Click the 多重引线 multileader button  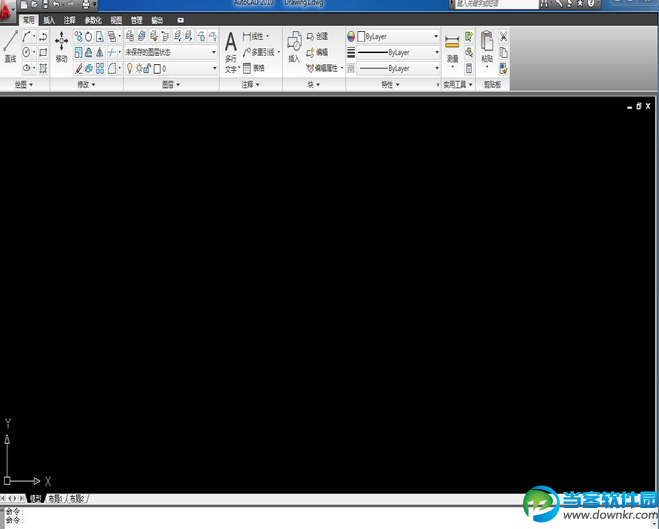(x=261, y=52)
